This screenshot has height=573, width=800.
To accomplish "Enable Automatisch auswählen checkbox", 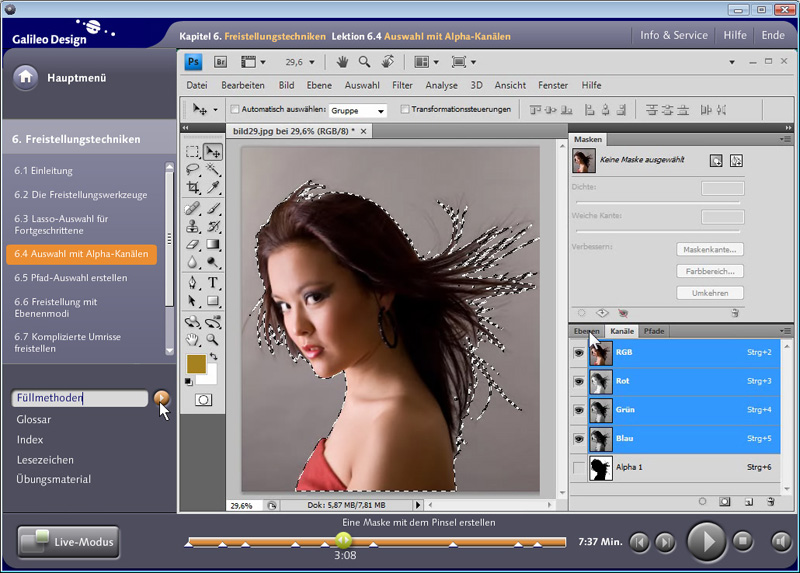I will (235, 109).
